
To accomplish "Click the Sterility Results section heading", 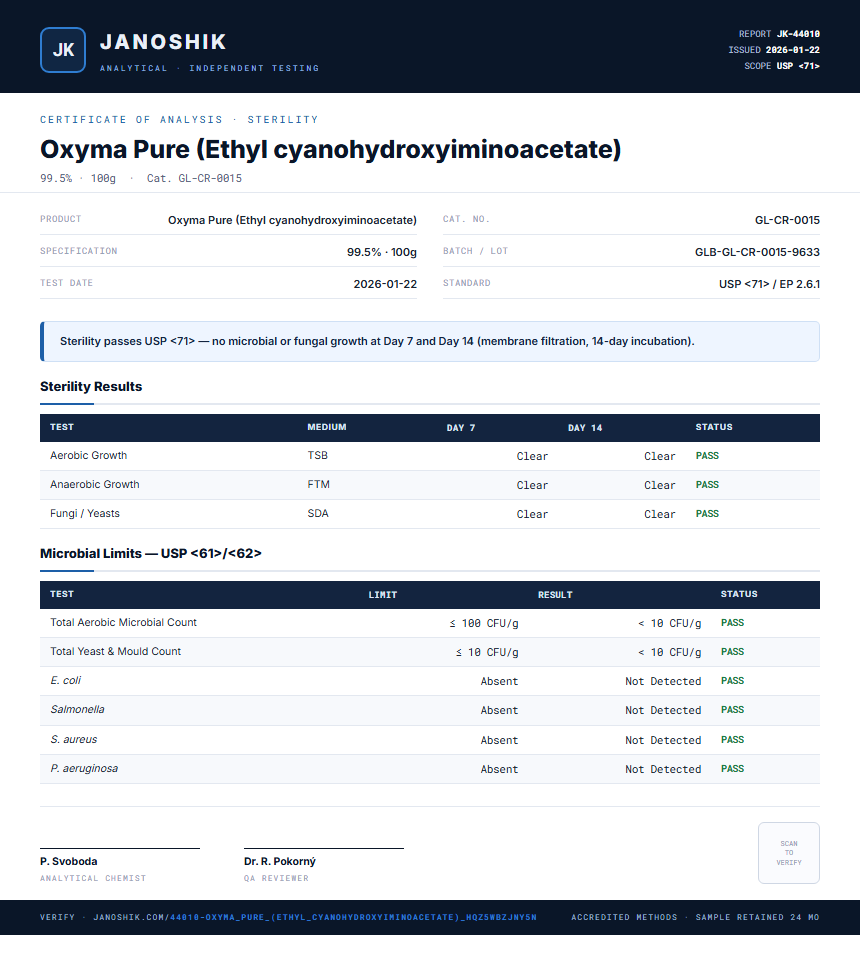I will pyautogui.click(x=91, y=386).
